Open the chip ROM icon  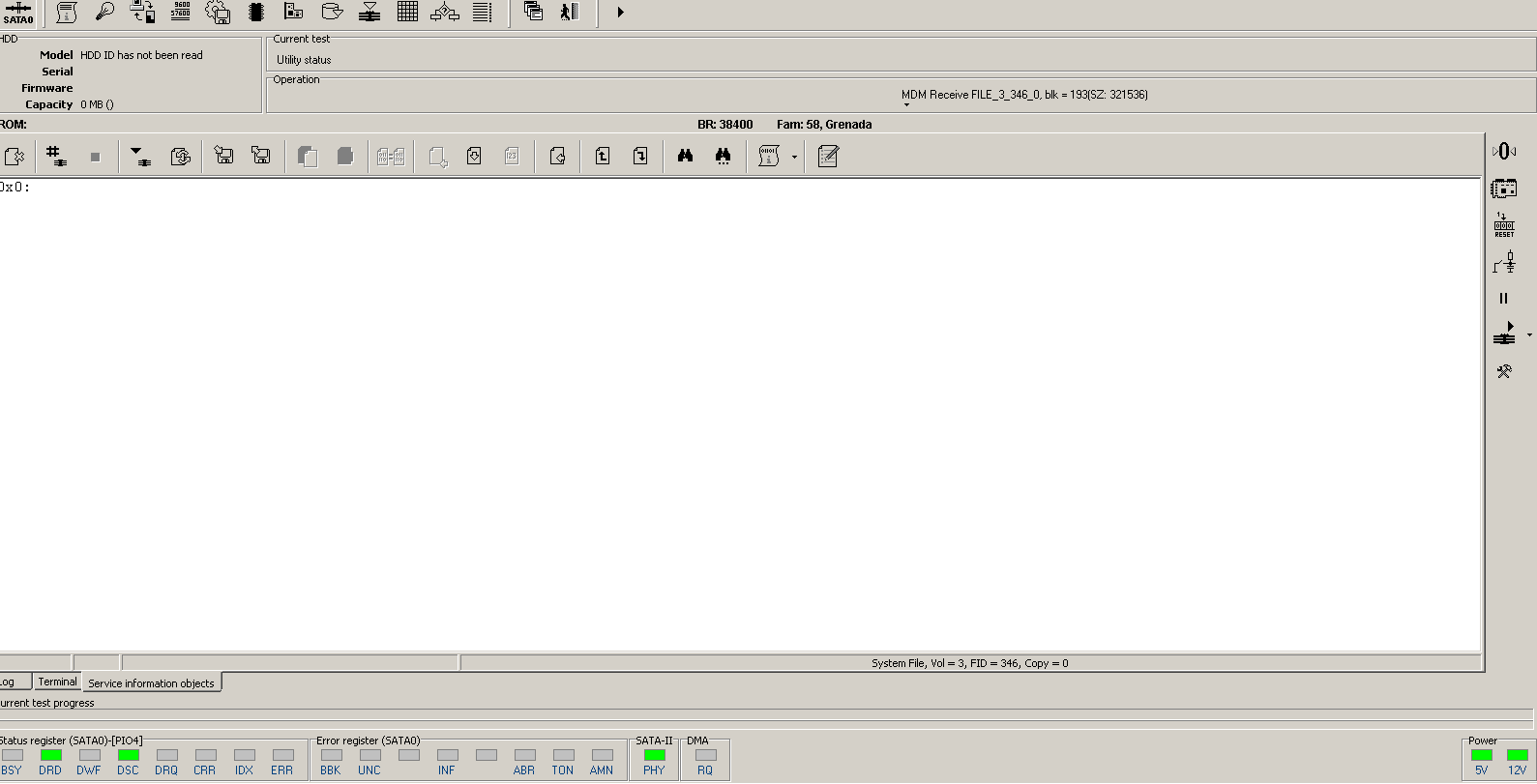(x=256, y=12)
